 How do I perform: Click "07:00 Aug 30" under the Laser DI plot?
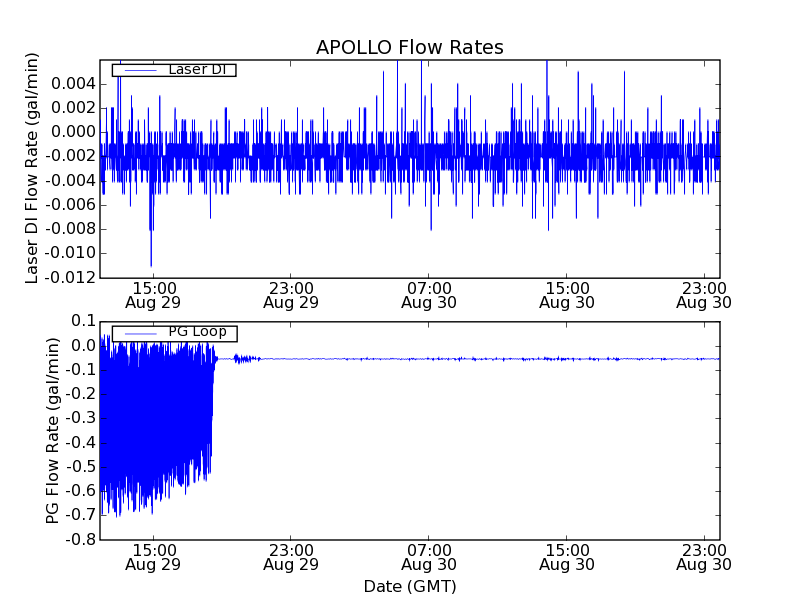pyautogui.click(x=429, y=295)
